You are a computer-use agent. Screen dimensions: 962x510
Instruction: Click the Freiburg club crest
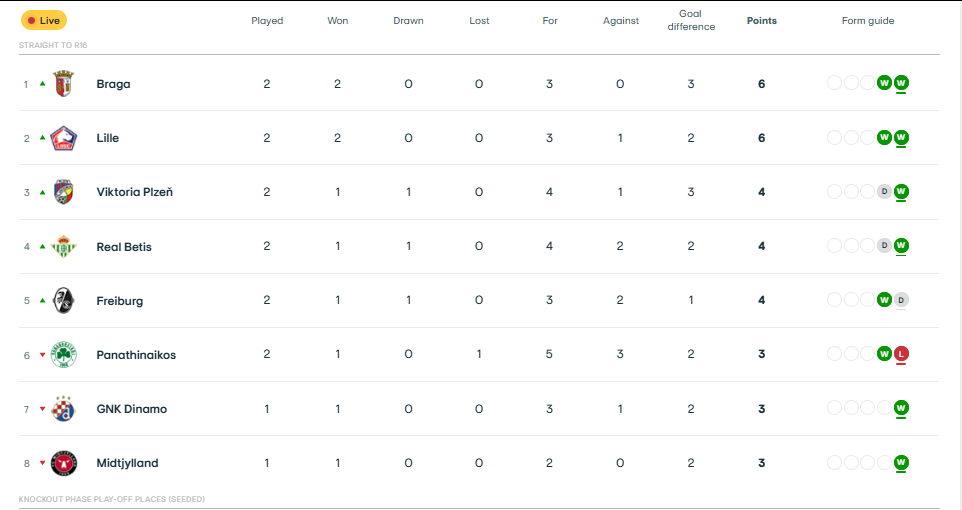click(x=63, y=300)
